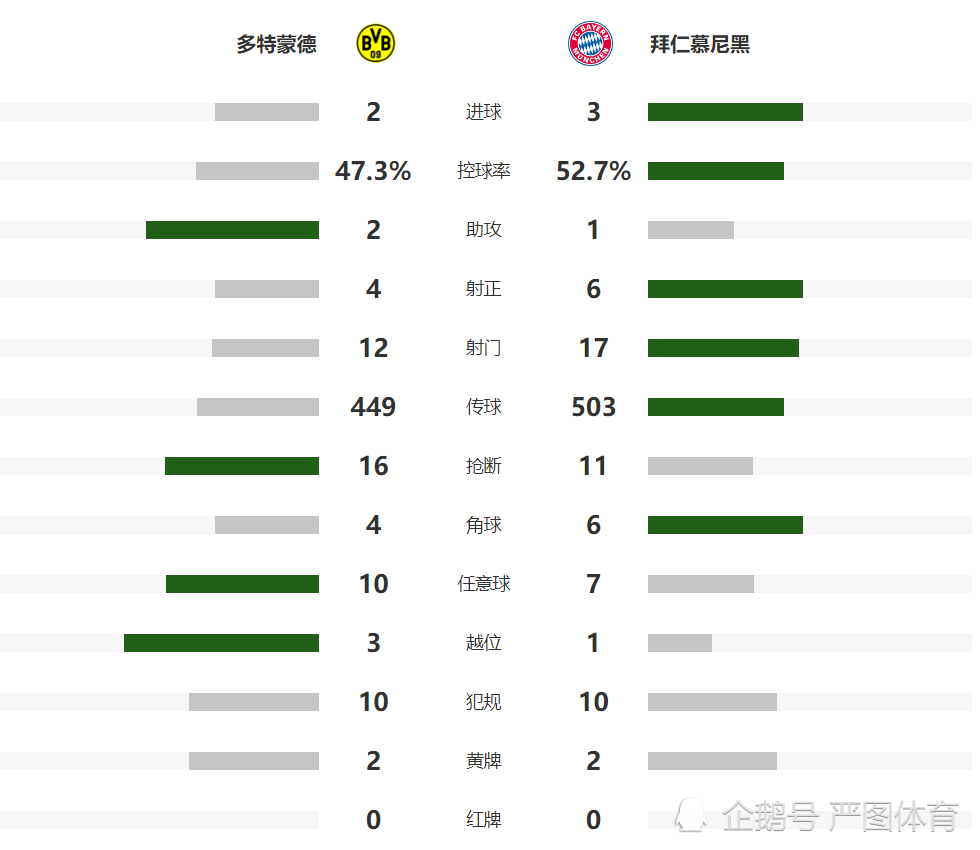Click Bayern's green 角球 bar

pos(725,525)
